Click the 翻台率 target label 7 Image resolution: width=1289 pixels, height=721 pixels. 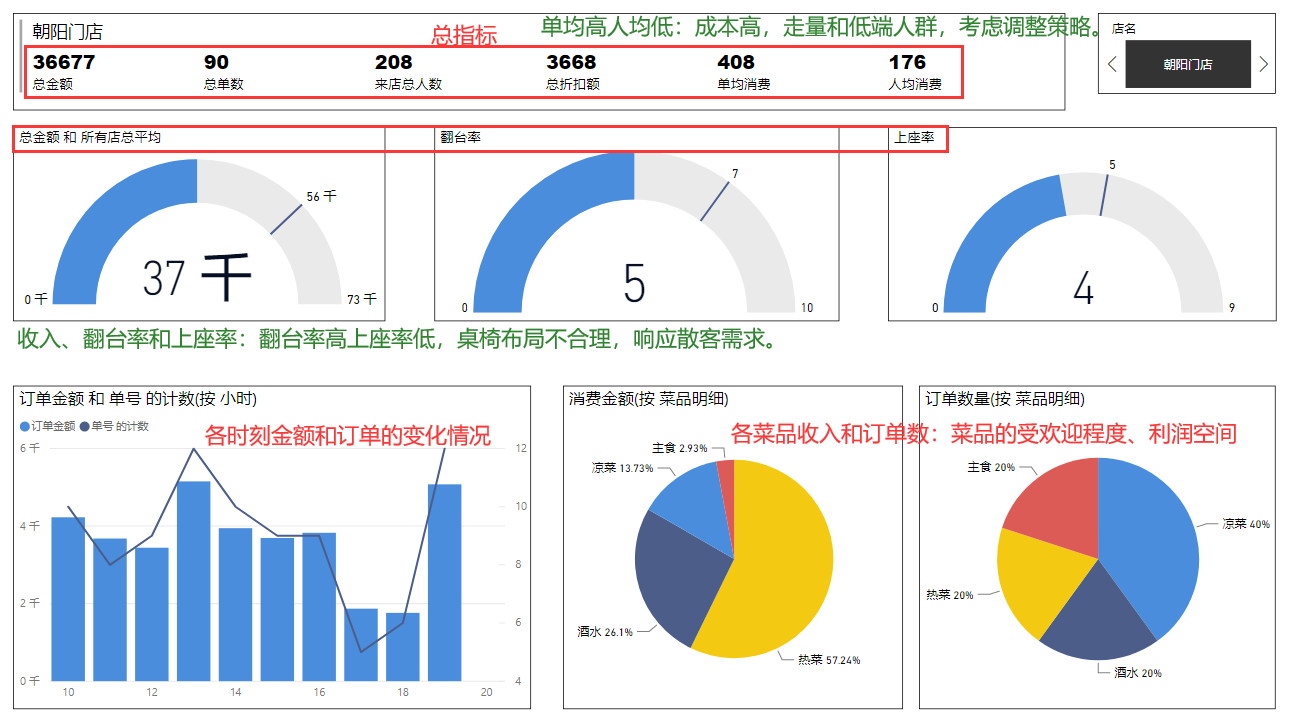tap(735, 174)
